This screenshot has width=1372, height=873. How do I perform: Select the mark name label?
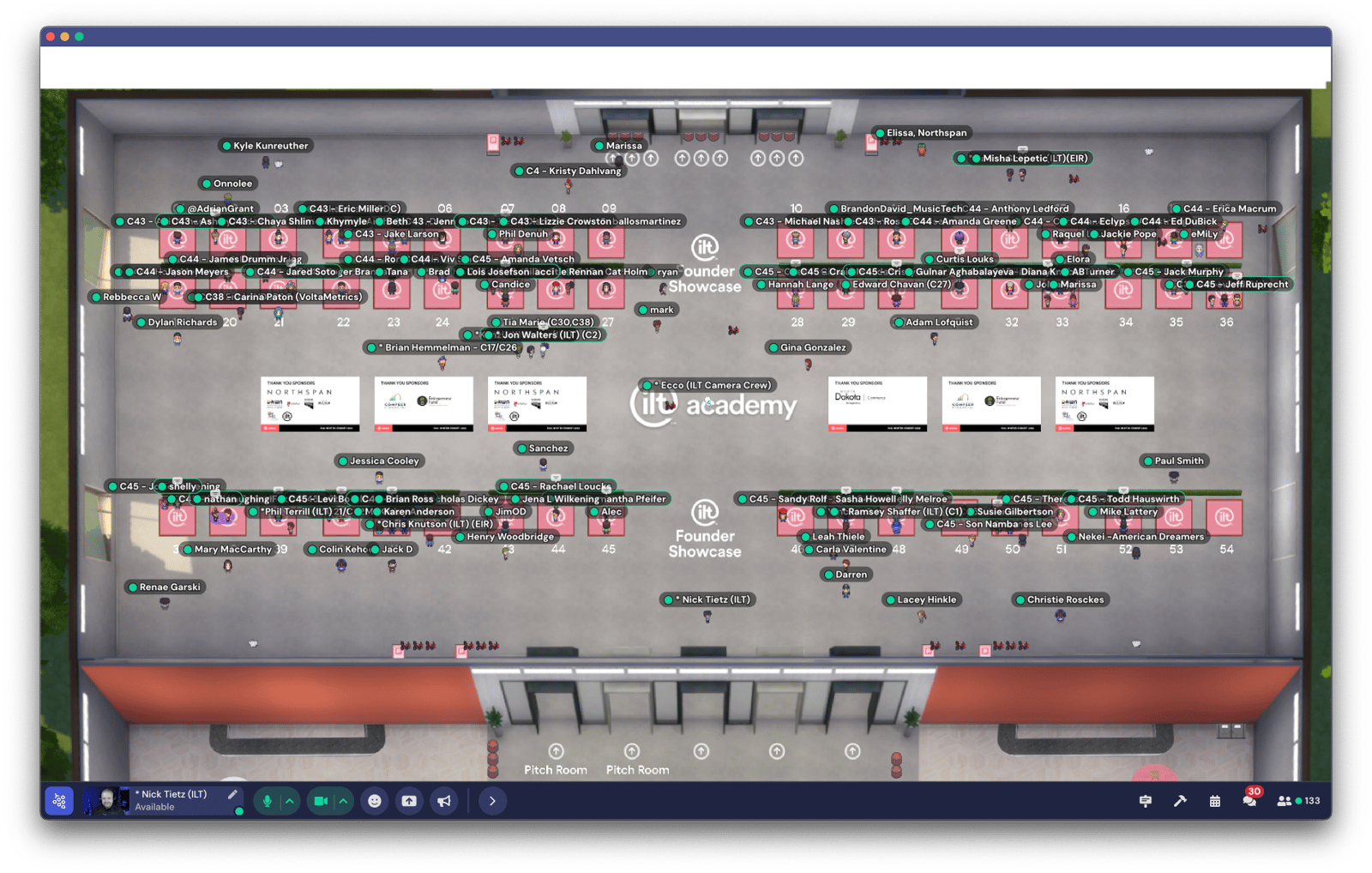(x=656, y=310)
